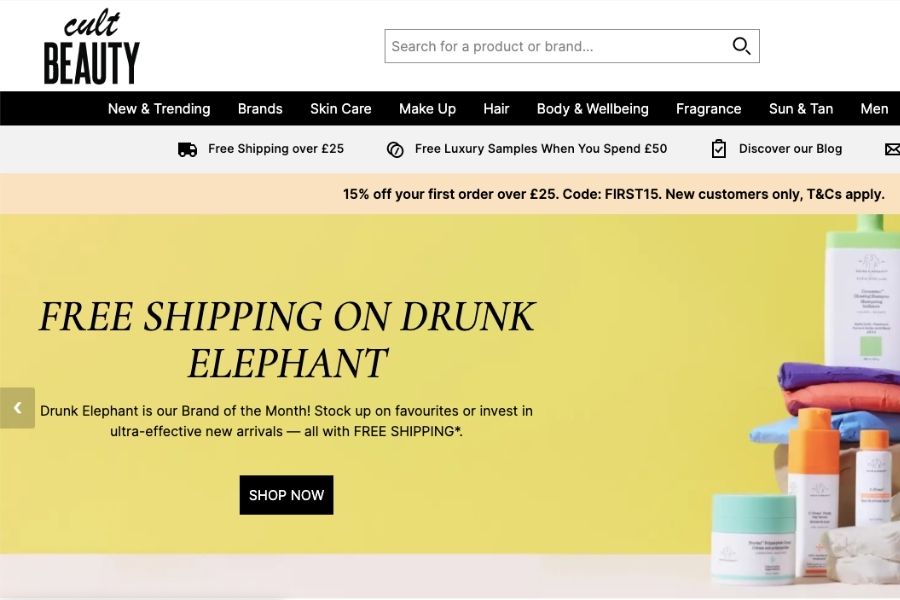Open the newsletter envelope icon
The width and height of the screenshot is (900, 600).
coord(892,148)
